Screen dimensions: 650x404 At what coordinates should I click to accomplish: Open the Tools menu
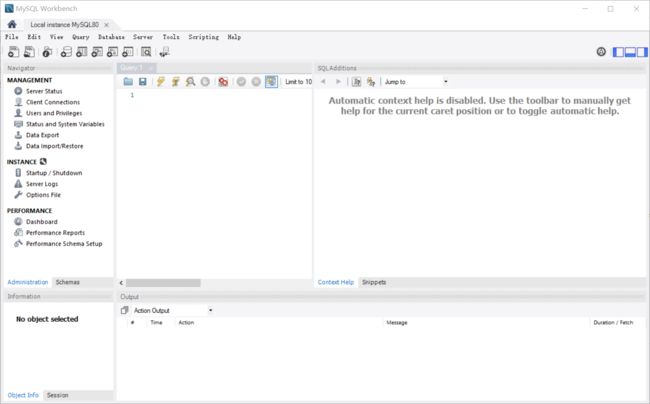pos(171,37)
